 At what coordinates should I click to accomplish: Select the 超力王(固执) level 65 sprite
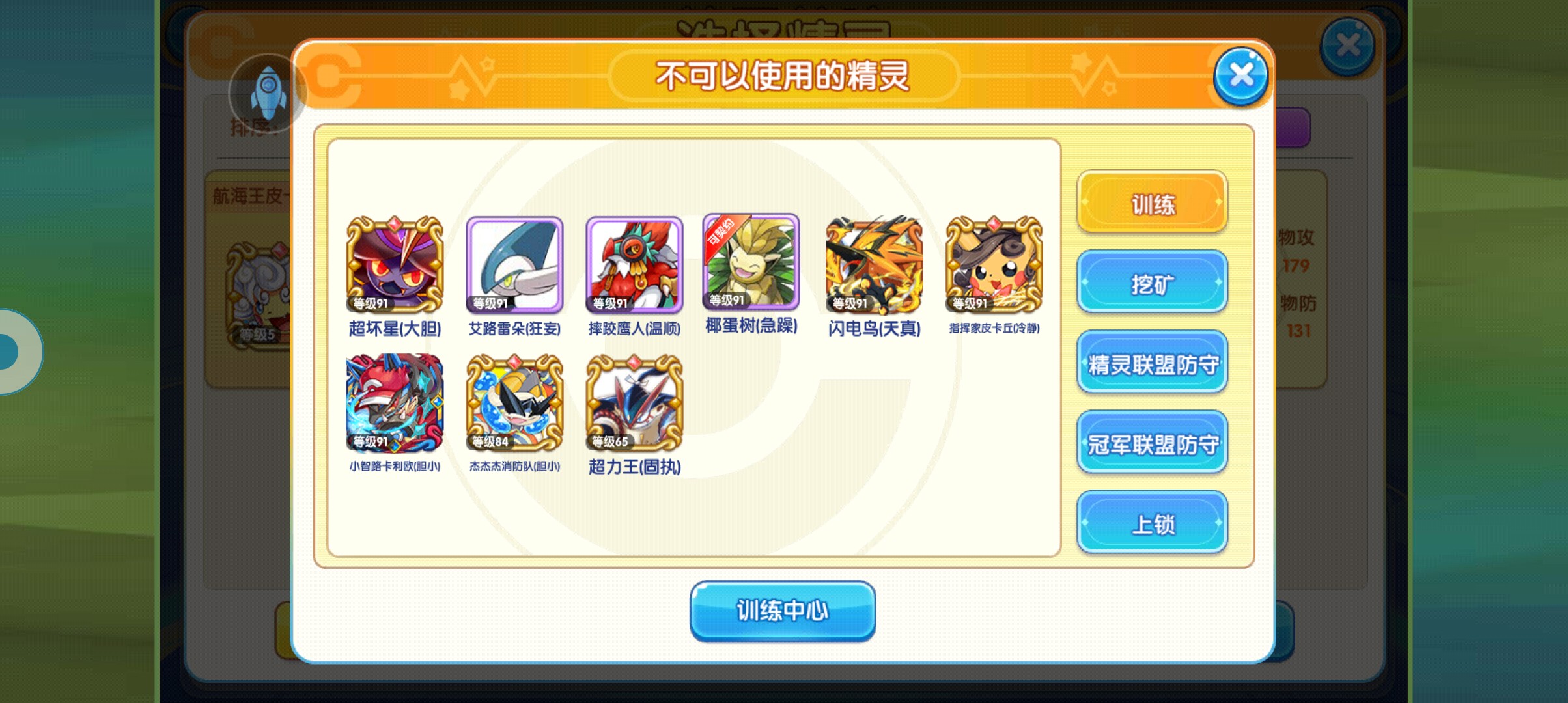(634, 403)
